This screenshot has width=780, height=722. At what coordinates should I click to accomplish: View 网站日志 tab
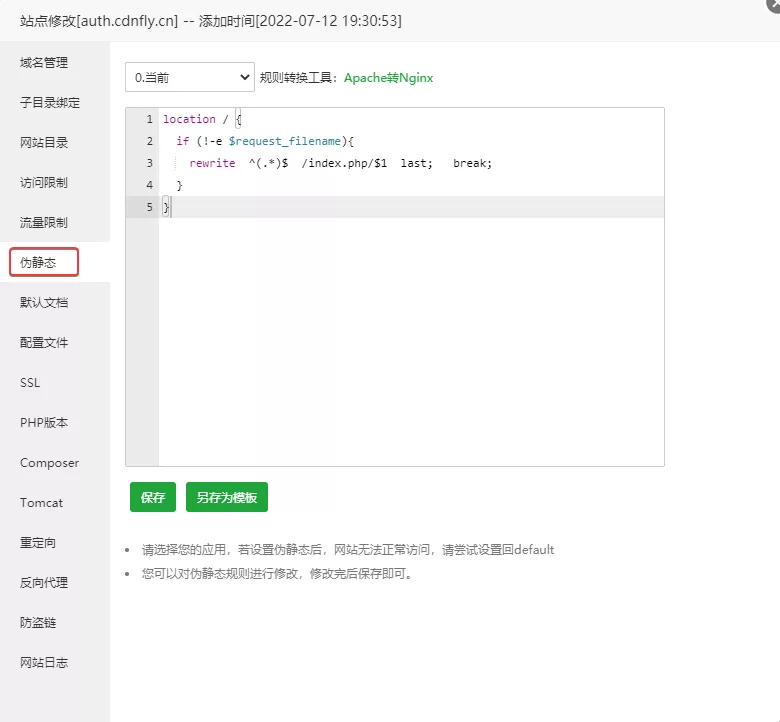[44, 662]
